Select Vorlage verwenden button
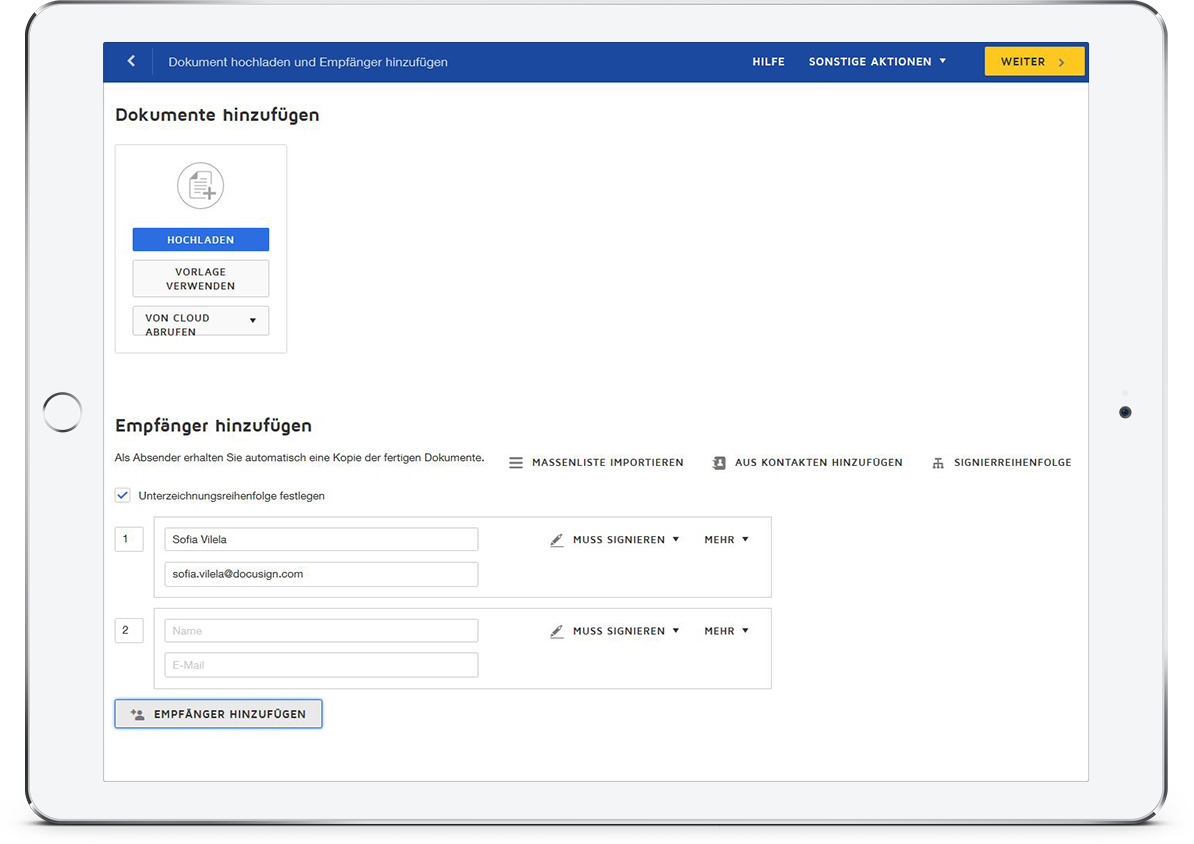 click(x=201, y=279)
